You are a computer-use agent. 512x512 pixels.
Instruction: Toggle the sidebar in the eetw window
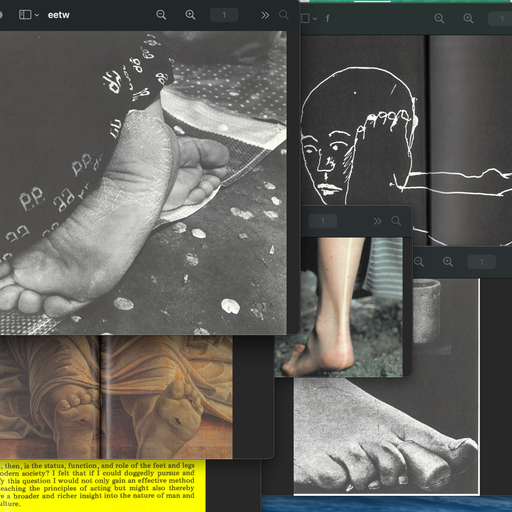[25, 15]
